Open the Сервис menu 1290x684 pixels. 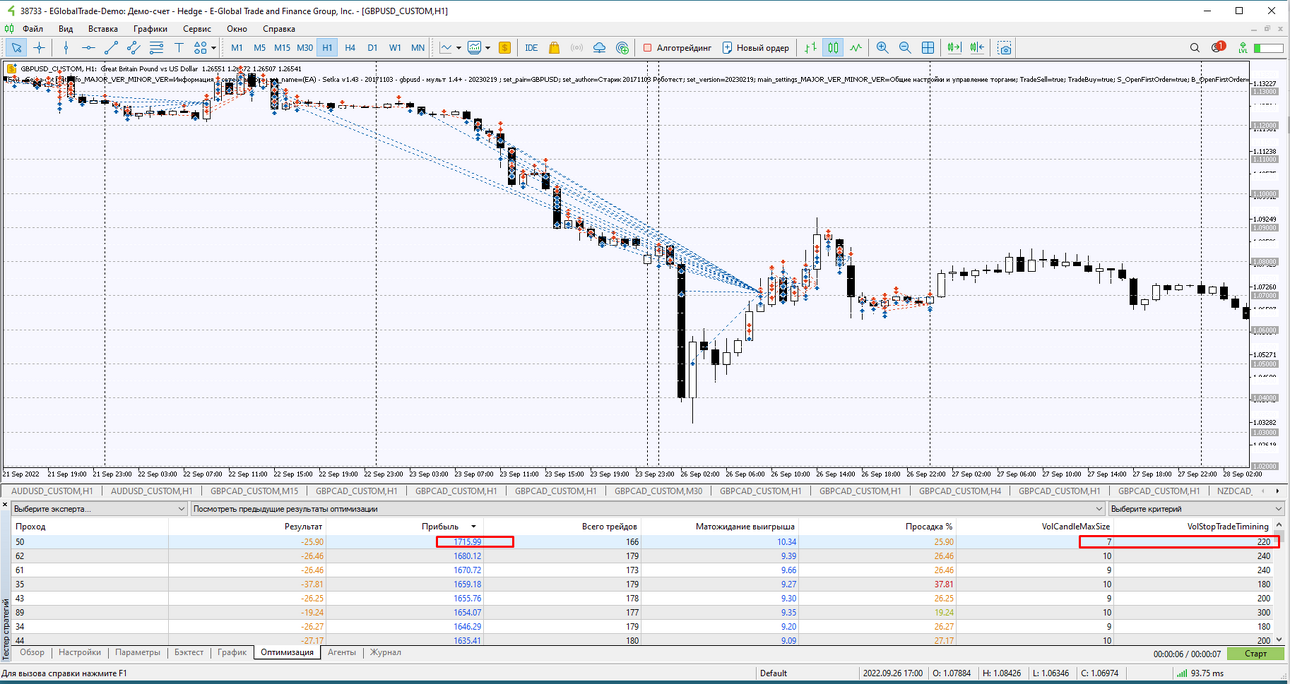196,29
